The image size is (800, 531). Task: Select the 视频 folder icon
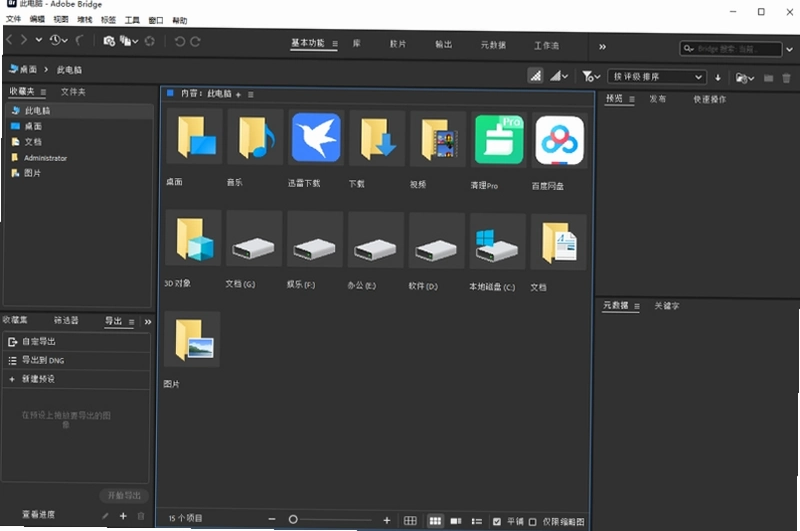coord(438,139)
